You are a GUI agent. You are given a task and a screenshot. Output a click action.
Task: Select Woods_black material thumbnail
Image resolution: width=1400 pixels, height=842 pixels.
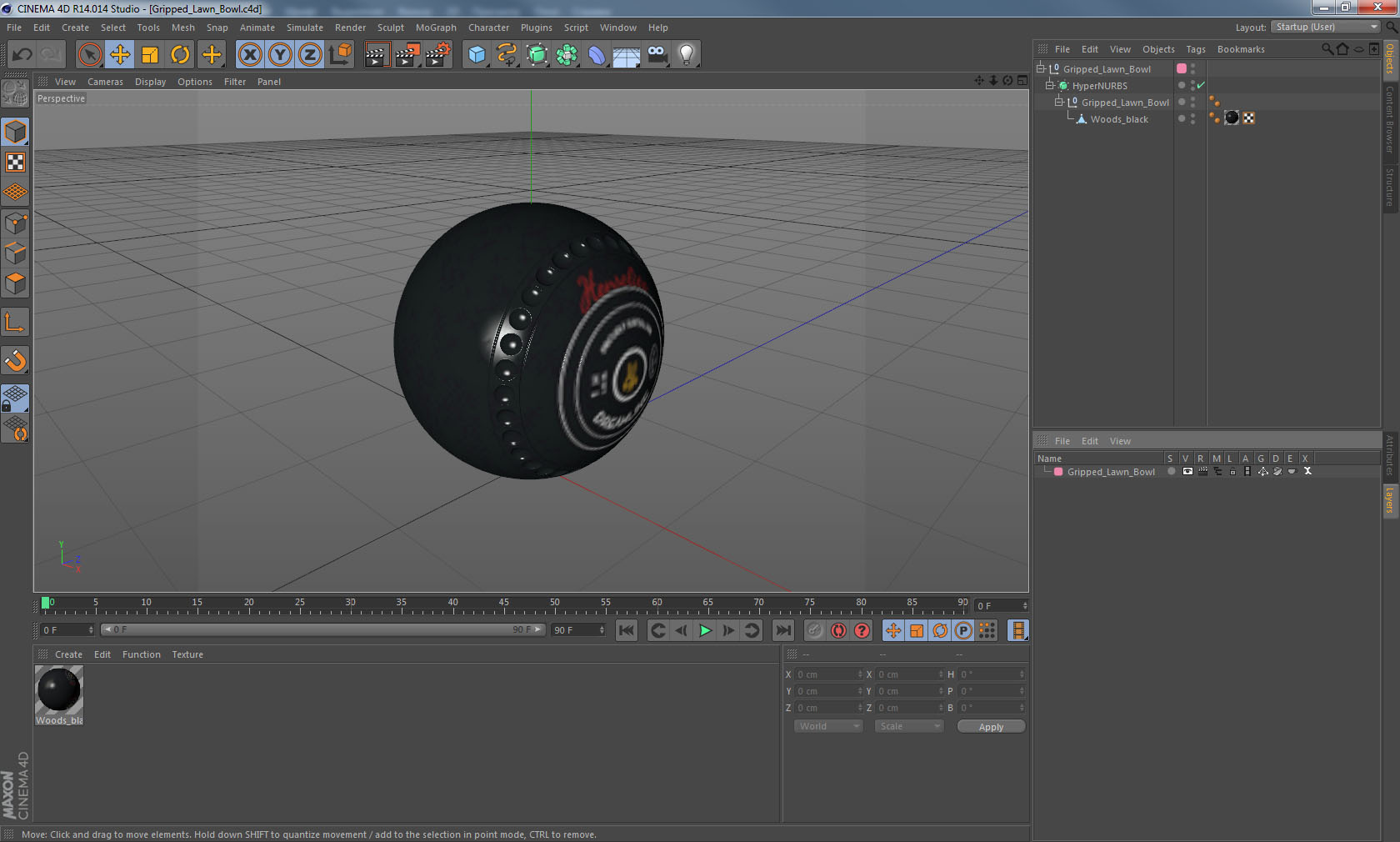pos(58,689)
